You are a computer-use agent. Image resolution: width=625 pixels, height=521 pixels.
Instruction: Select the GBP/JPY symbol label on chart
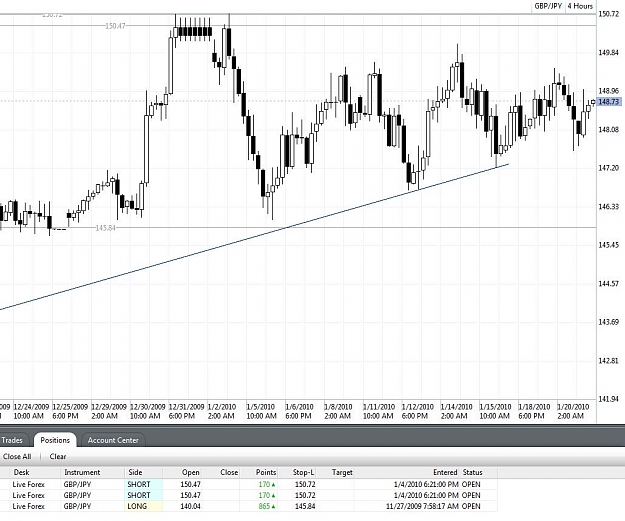point(548,6)
